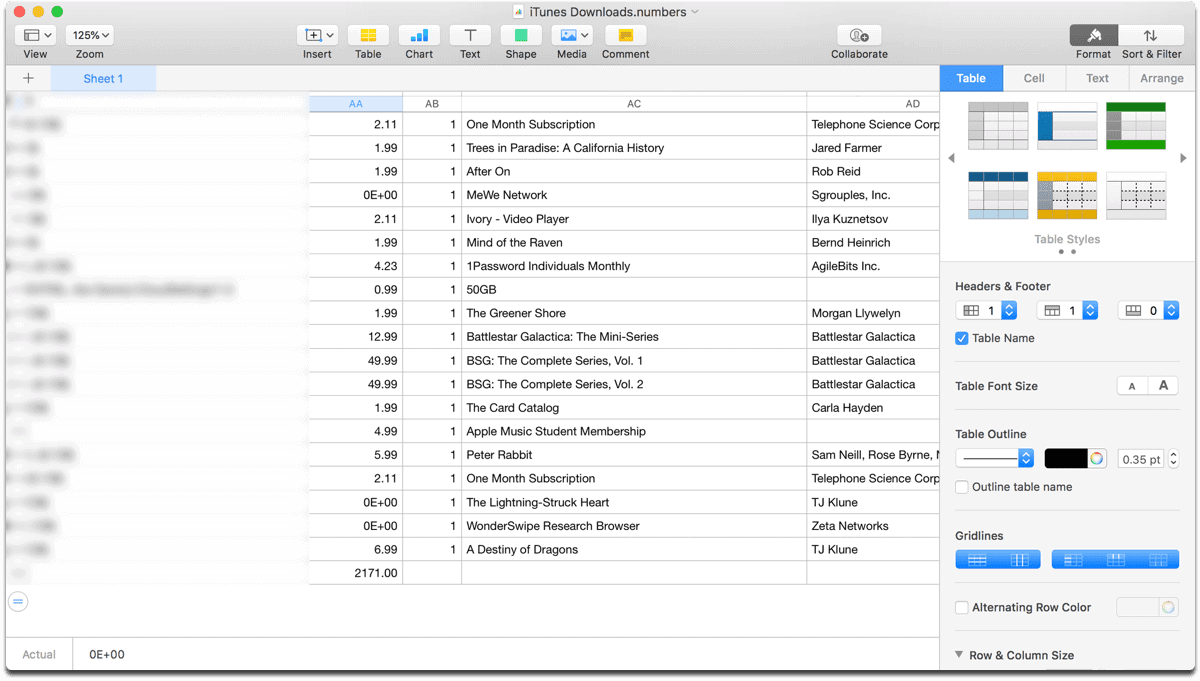Open the header columns count dropdown
Screen dimensions: 1200x681
986,311
